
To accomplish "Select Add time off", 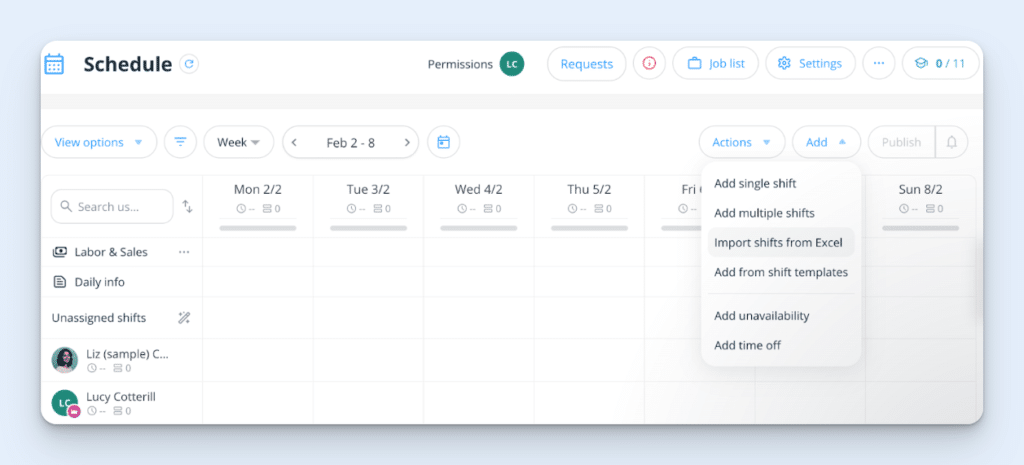I will (780, 345).
